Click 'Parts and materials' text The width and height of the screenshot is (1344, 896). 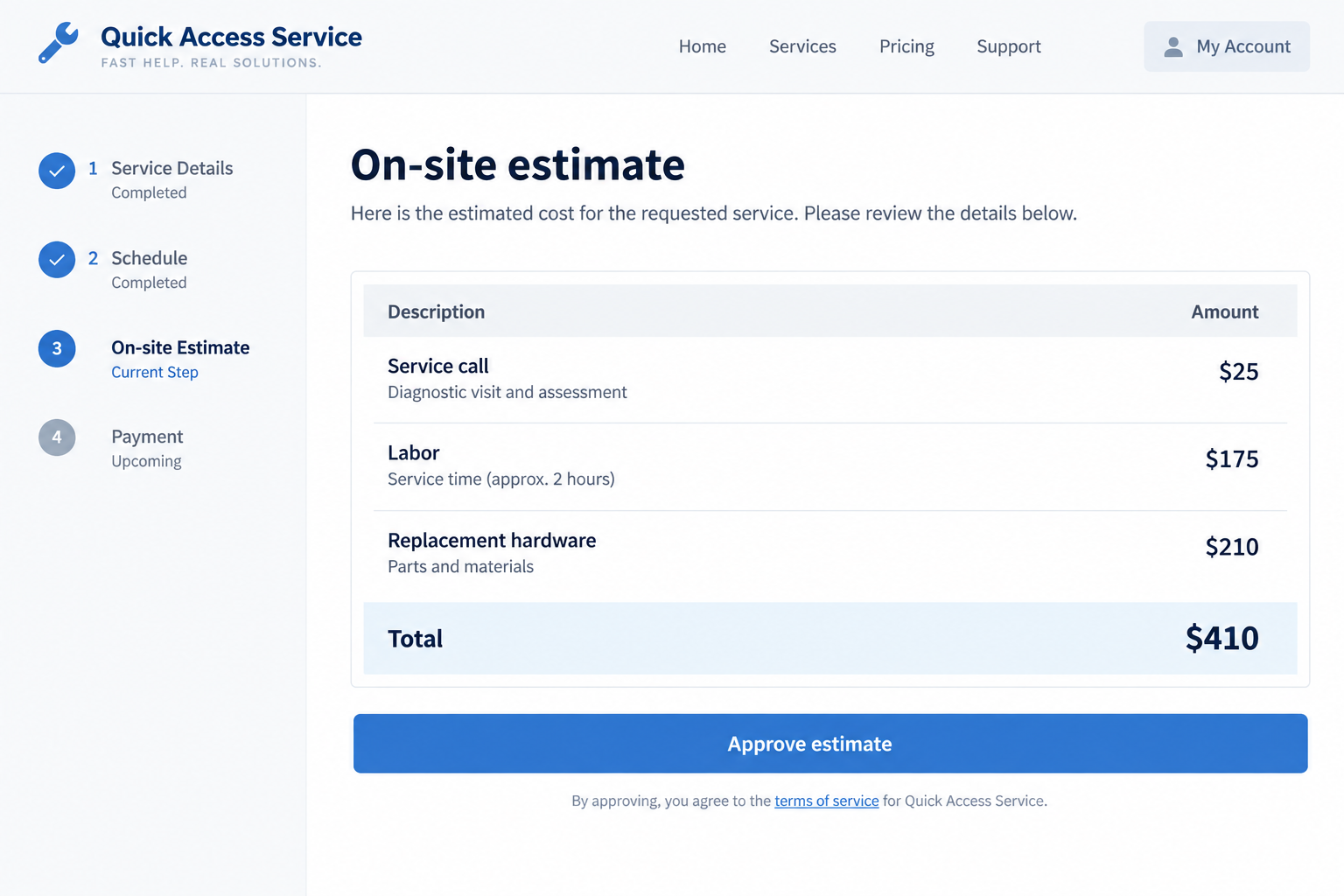[460, 566]
